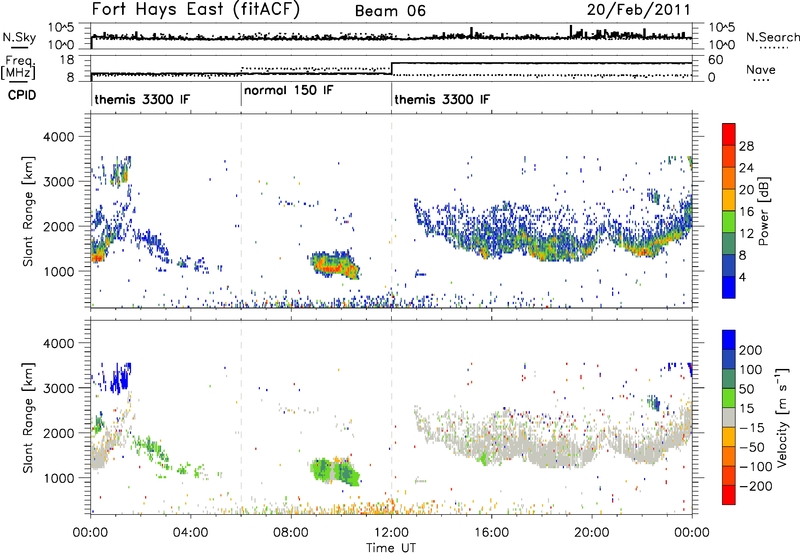Choose Power colorbar band between 16 and 20
The height and width of the screenshot is (554, 800).
tap(729, 200)
